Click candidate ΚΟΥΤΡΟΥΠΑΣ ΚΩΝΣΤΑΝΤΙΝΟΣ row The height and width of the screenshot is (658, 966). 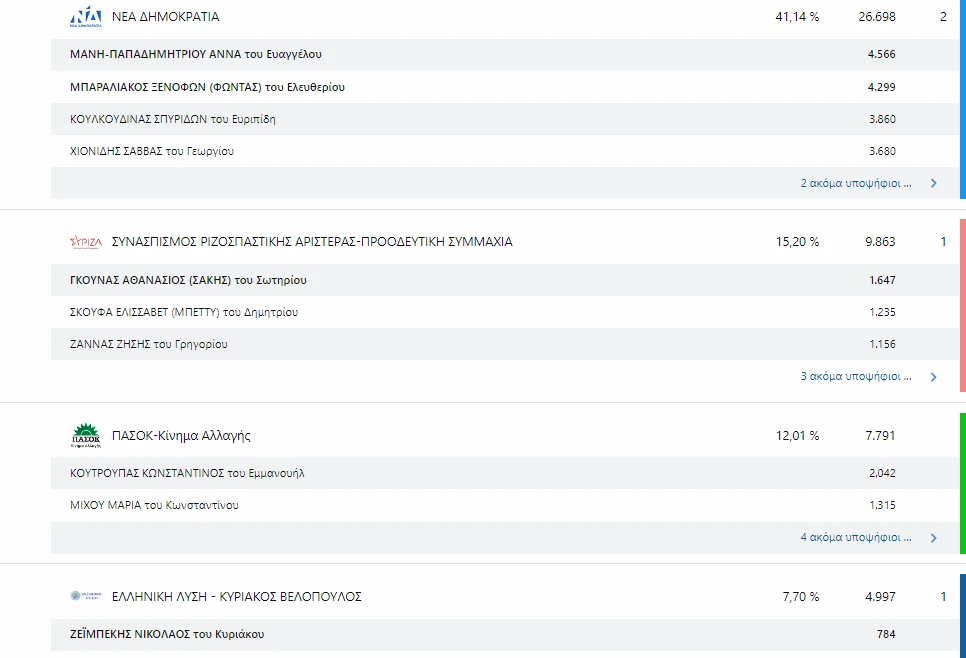[x=187, y=473]
